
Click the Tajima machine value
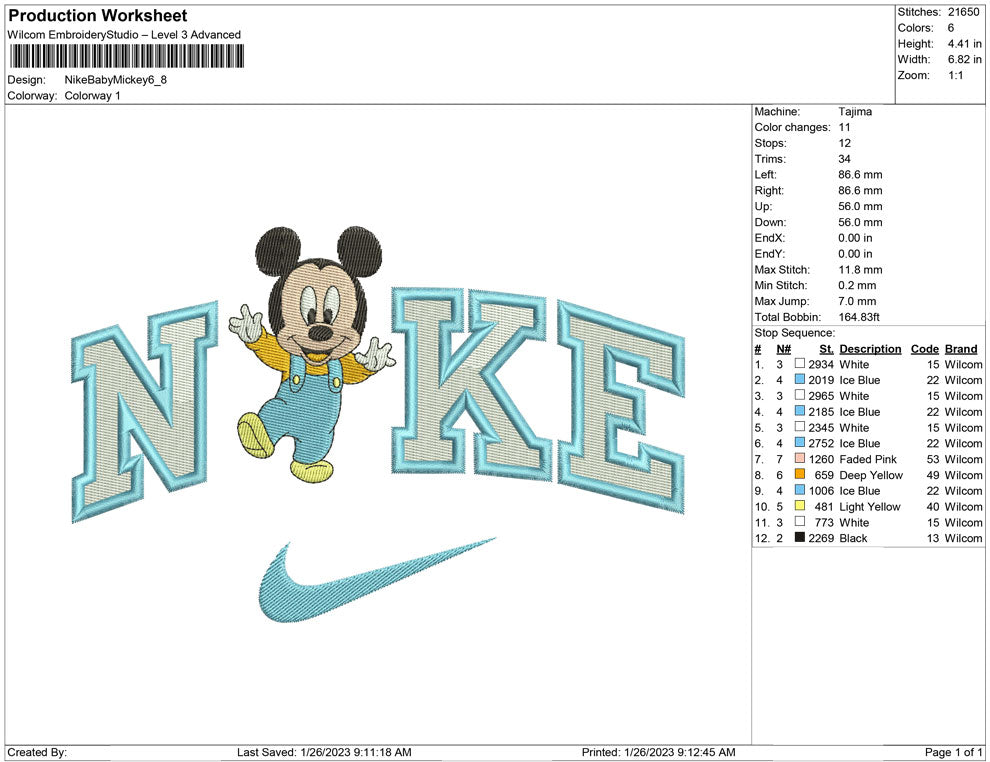click(855, 112)
